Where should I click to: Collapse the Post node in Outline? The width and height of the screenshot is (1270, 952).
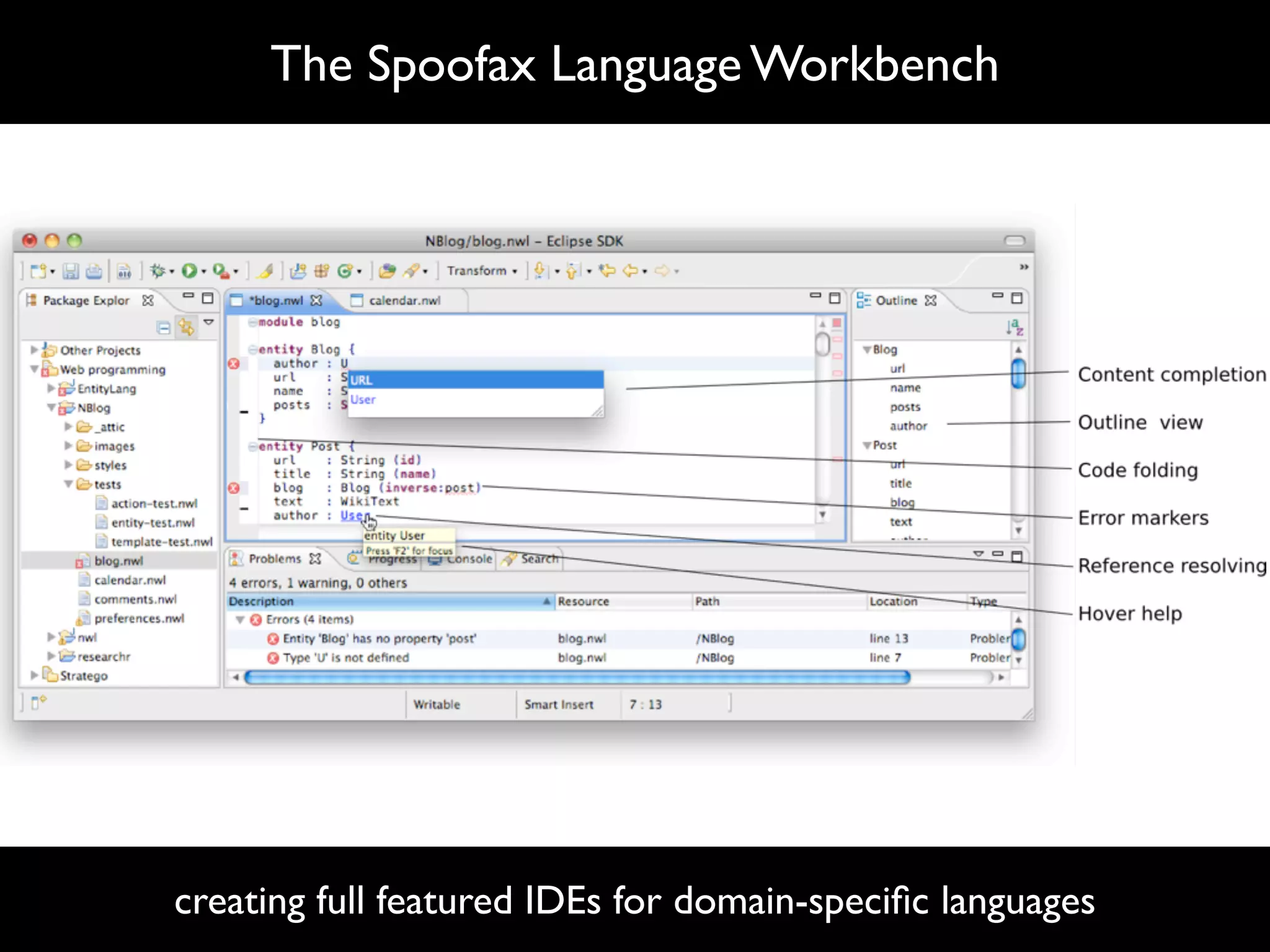pos(867,445)
